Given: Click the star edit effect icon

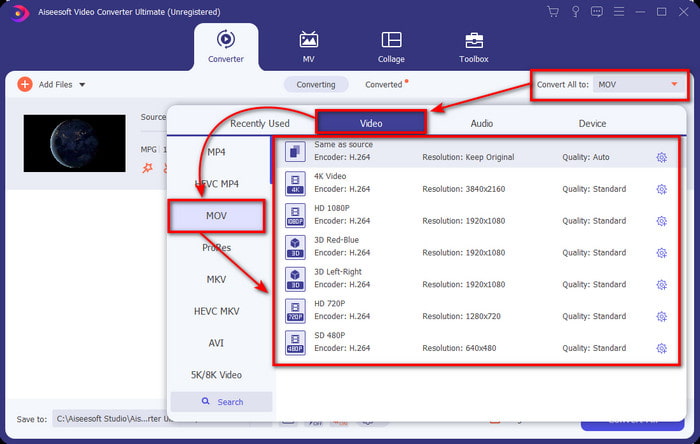Looking at the screenshot, I should [147, 168].
